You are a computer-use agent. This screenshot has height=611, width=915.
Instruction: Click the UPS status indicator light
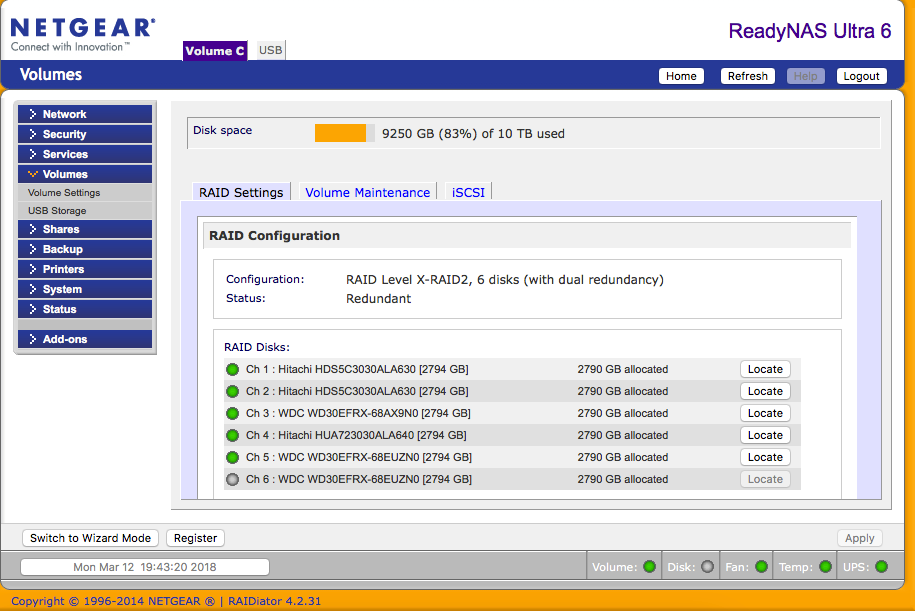(x=882, y=567)
